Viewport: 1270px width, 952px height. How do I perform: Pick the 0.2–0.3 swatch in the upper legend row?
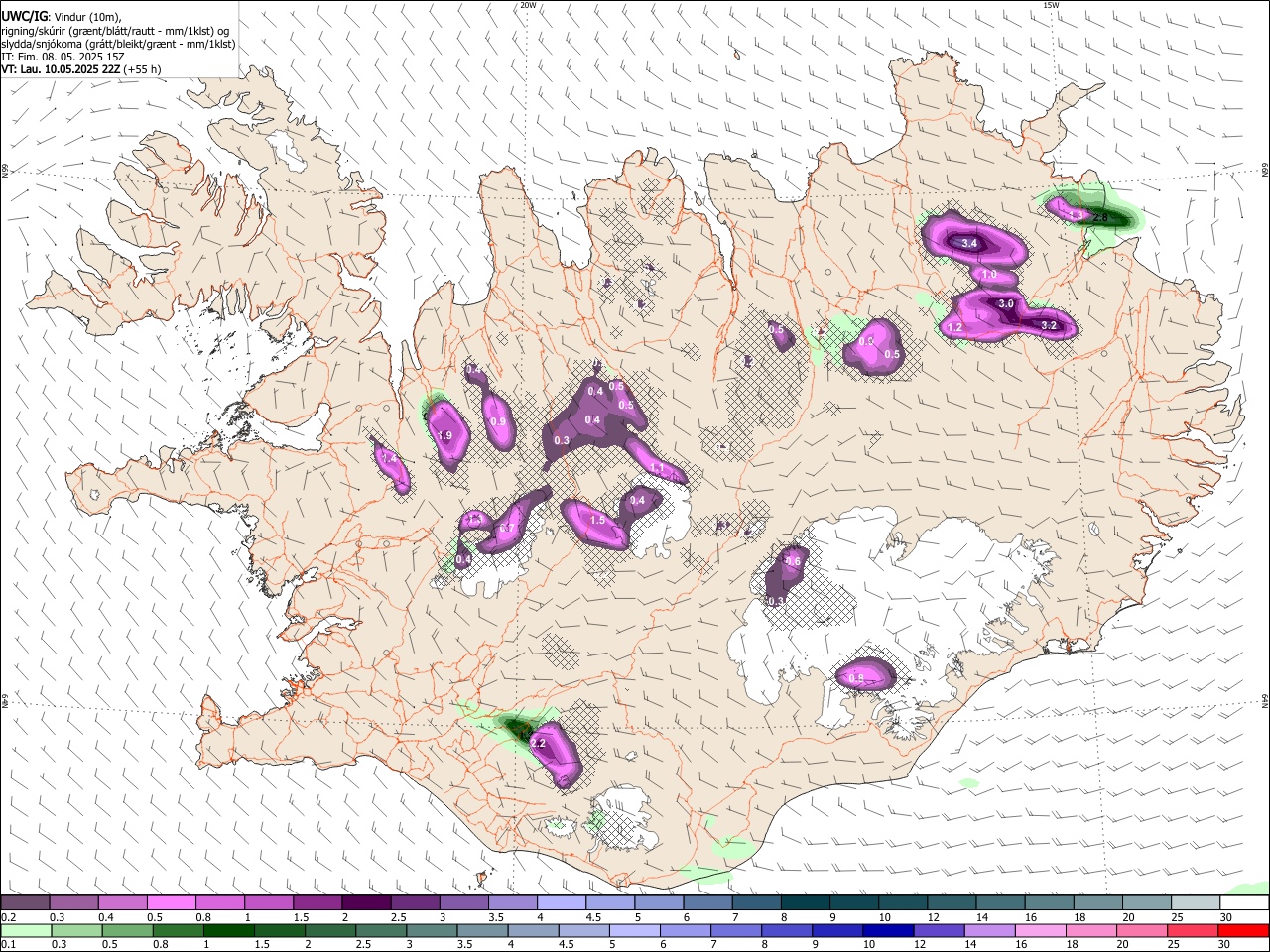[x=25, y=903]
